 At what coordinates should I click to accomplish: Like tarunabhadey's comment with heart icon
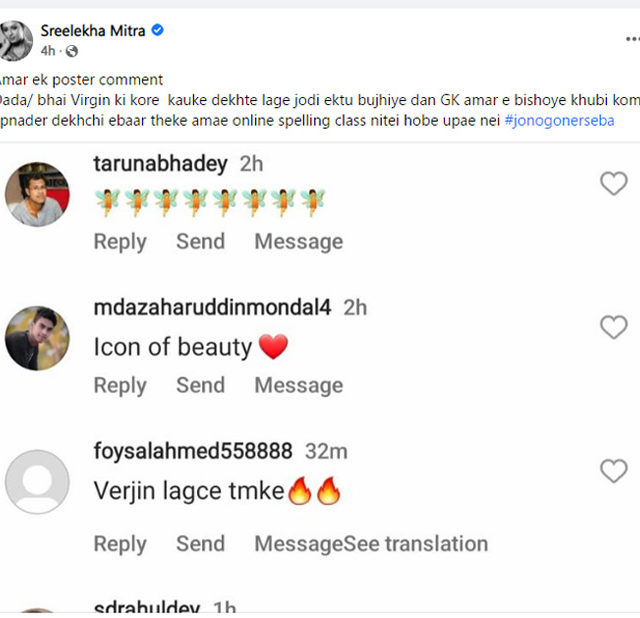613,183
